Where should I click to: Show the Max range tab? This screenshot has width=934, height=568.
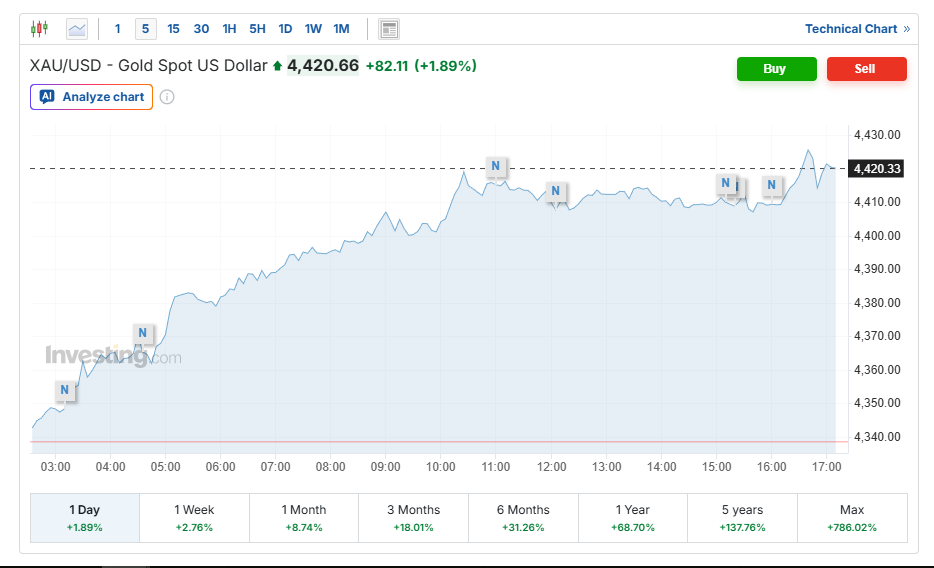coord(852,517)
